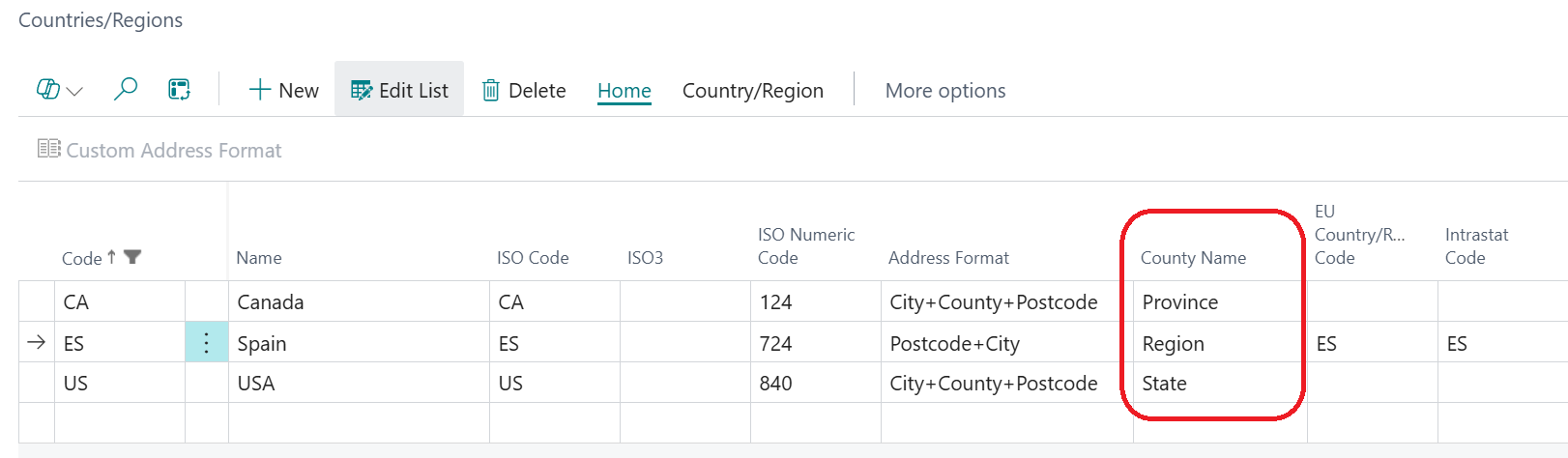Image resolution: width=1568 pixels, height=458 pixels.
Task: Click ISO numeric code 124
Action: pos(816,301)
